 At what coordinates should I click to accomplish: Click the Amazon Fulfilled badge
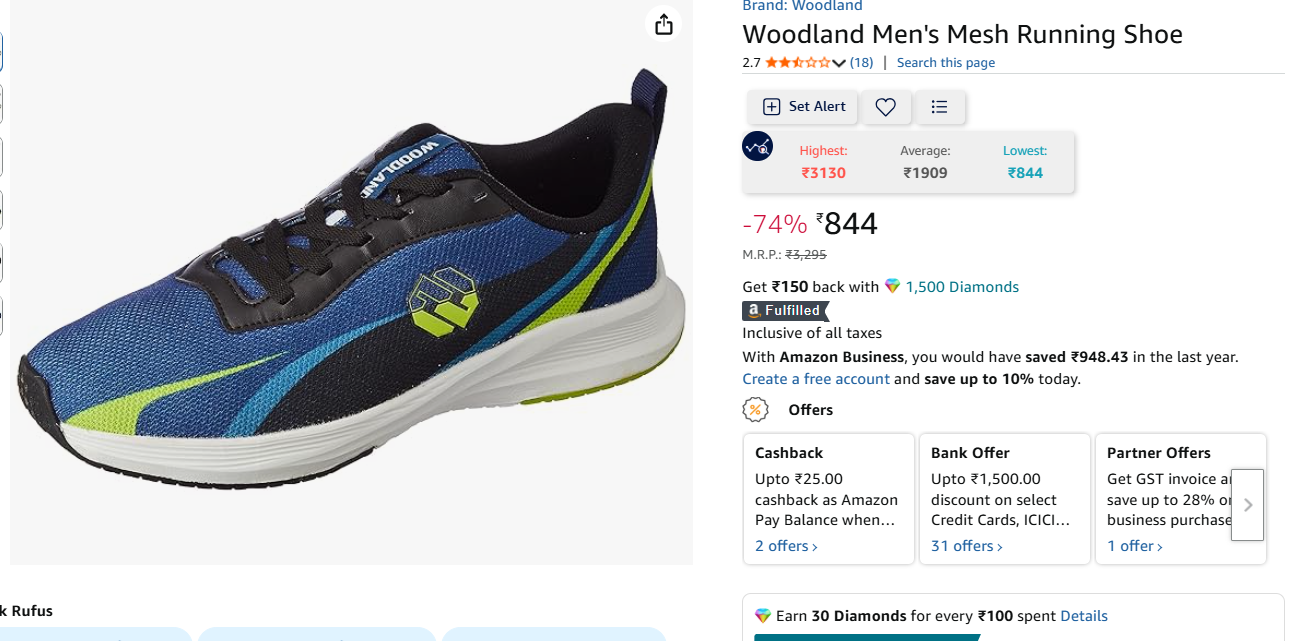coord(785,311)
